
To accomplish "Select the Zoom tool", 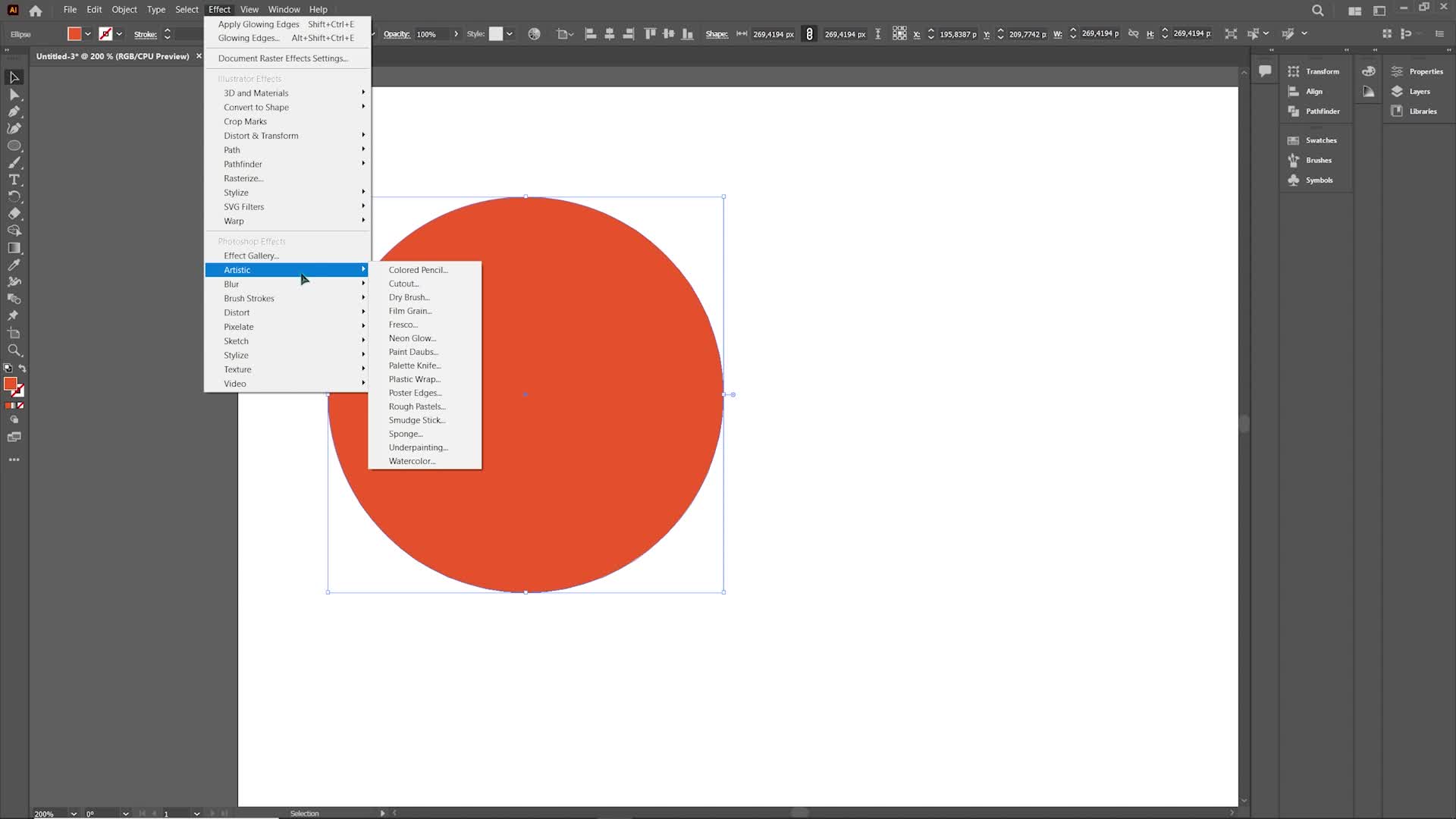I will pos(14,350).
